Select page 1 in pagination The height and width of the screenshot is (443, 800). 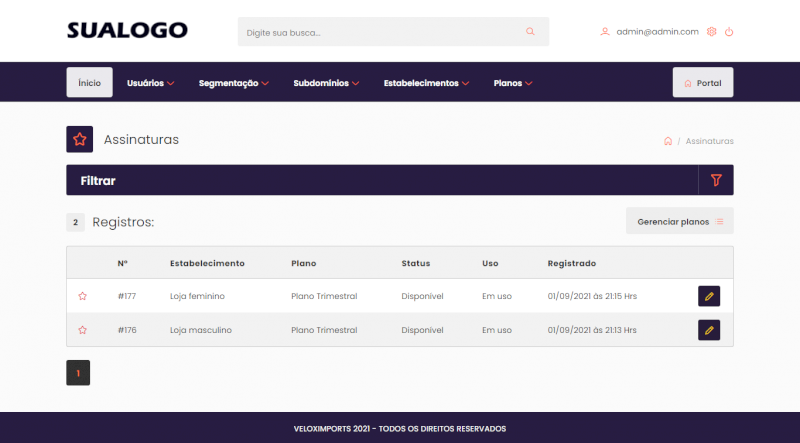click(78, 373)
